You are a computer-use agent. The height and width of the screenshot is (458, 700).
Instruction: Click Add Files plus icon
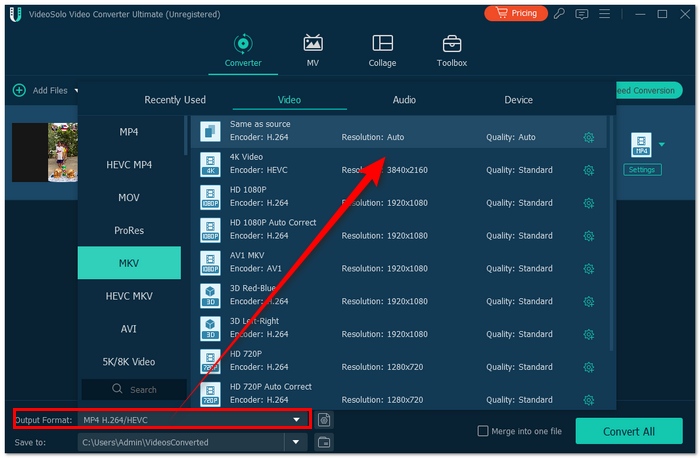[x=19, y=90]
